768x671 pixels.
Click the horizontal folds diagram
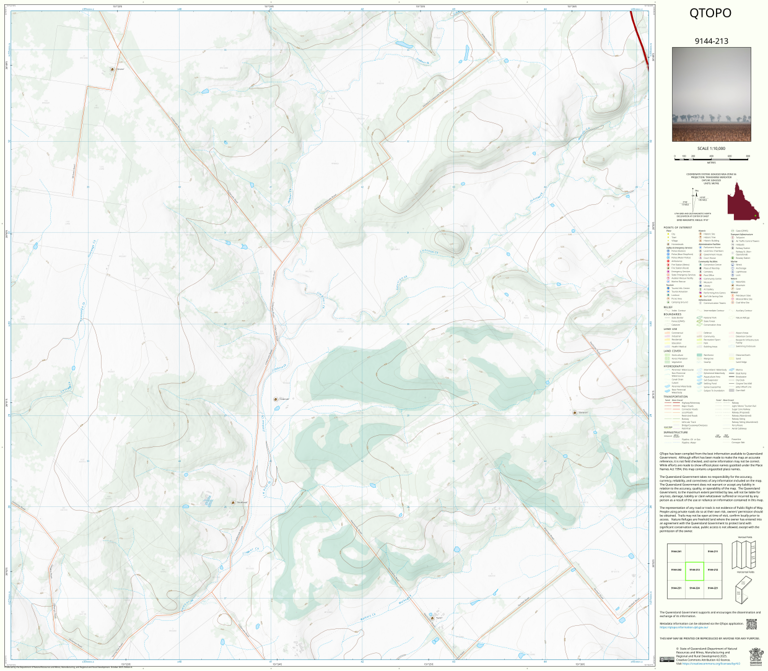tap(744, 589)
